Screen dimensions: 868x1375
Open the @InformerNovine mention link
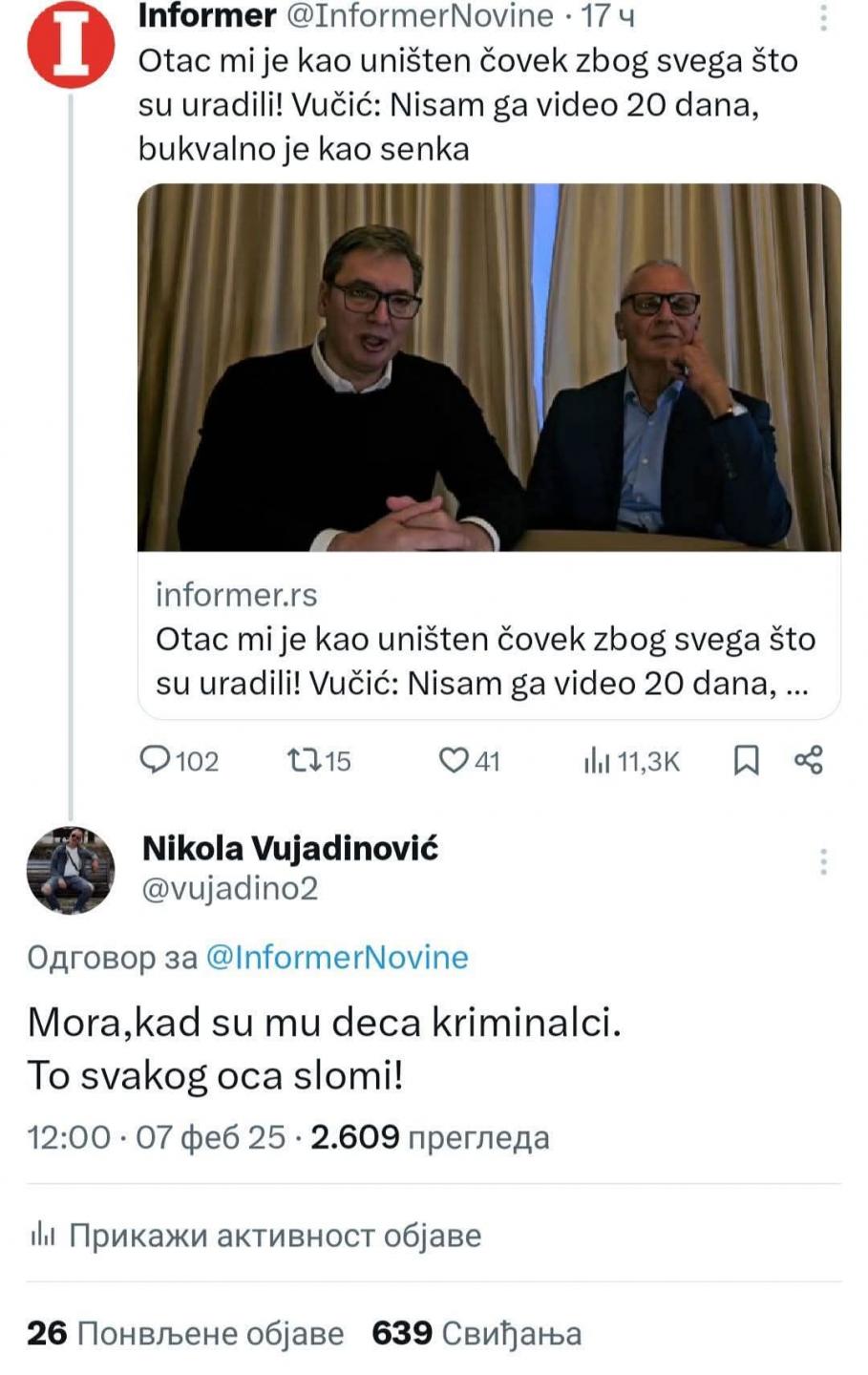point(337,957)
